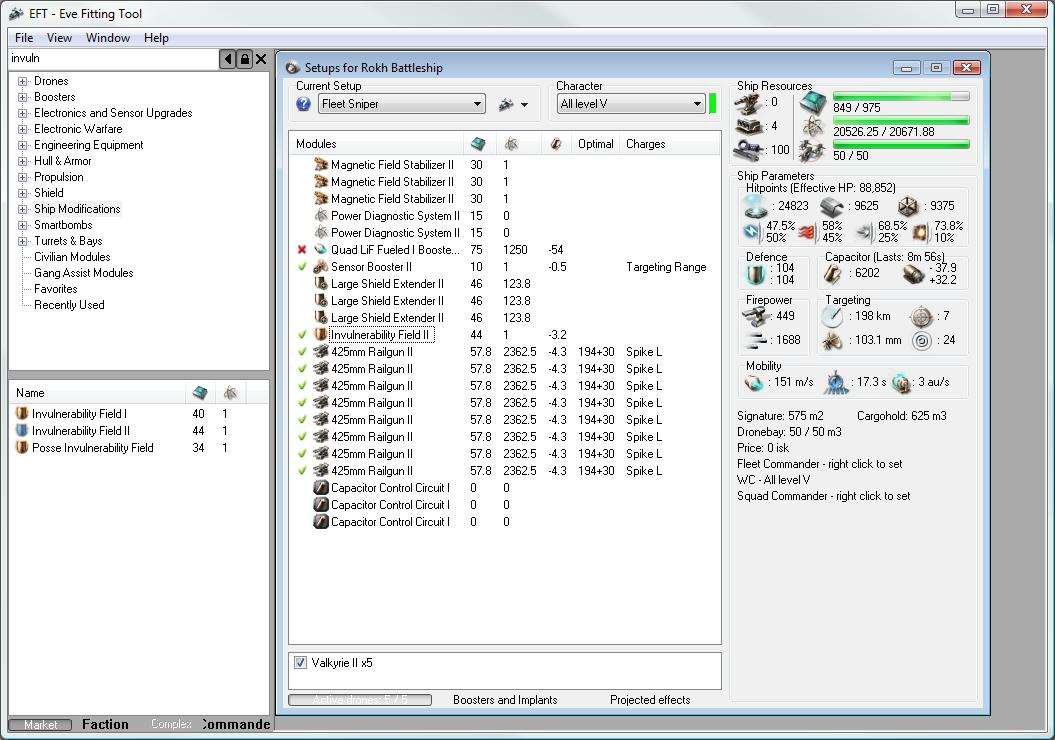
Task: Open the Character dropdown showing All level V
Action: pos(630,104)
